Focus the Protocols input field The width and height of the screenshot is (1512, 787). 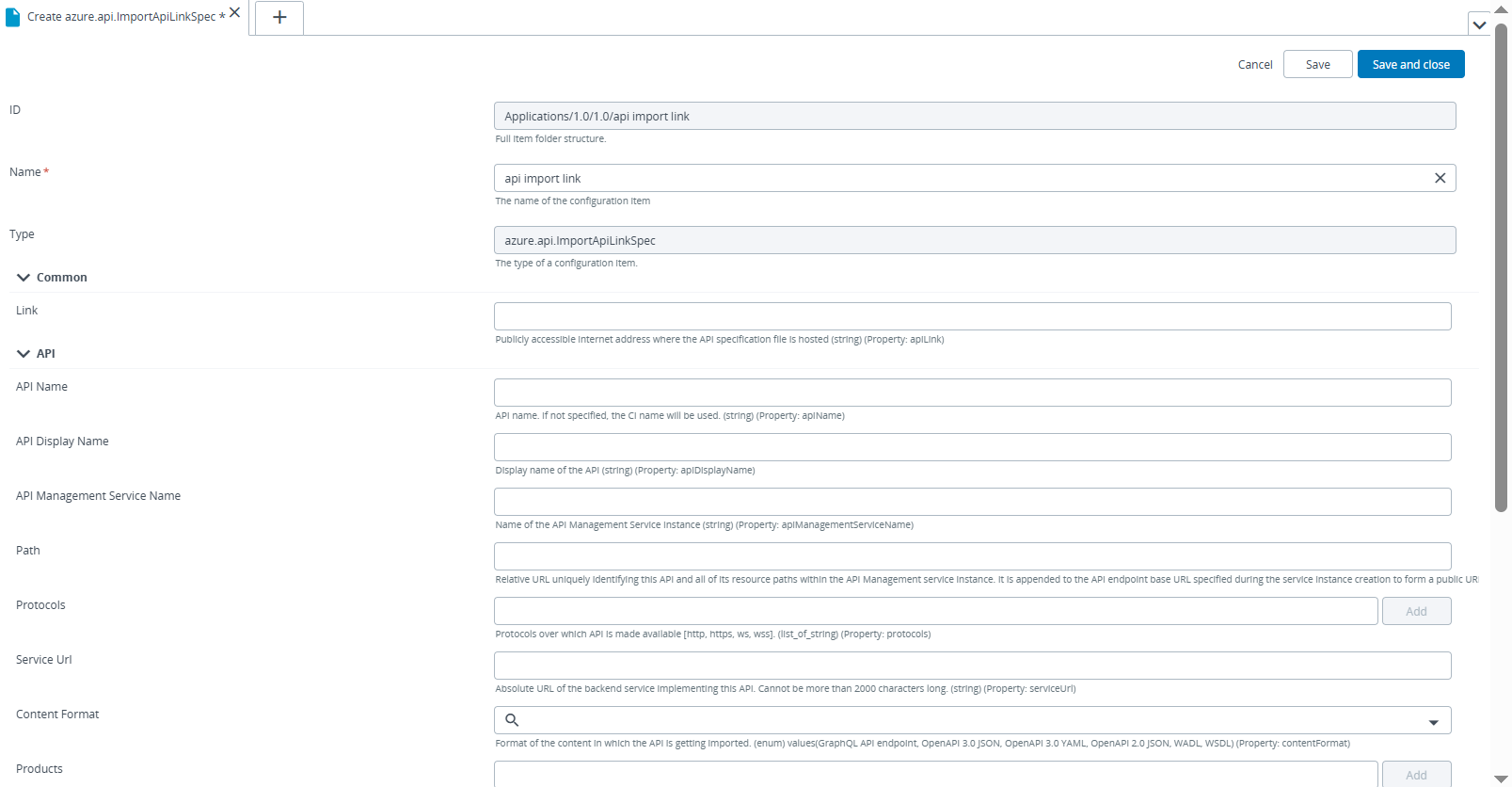click(935, 611)
